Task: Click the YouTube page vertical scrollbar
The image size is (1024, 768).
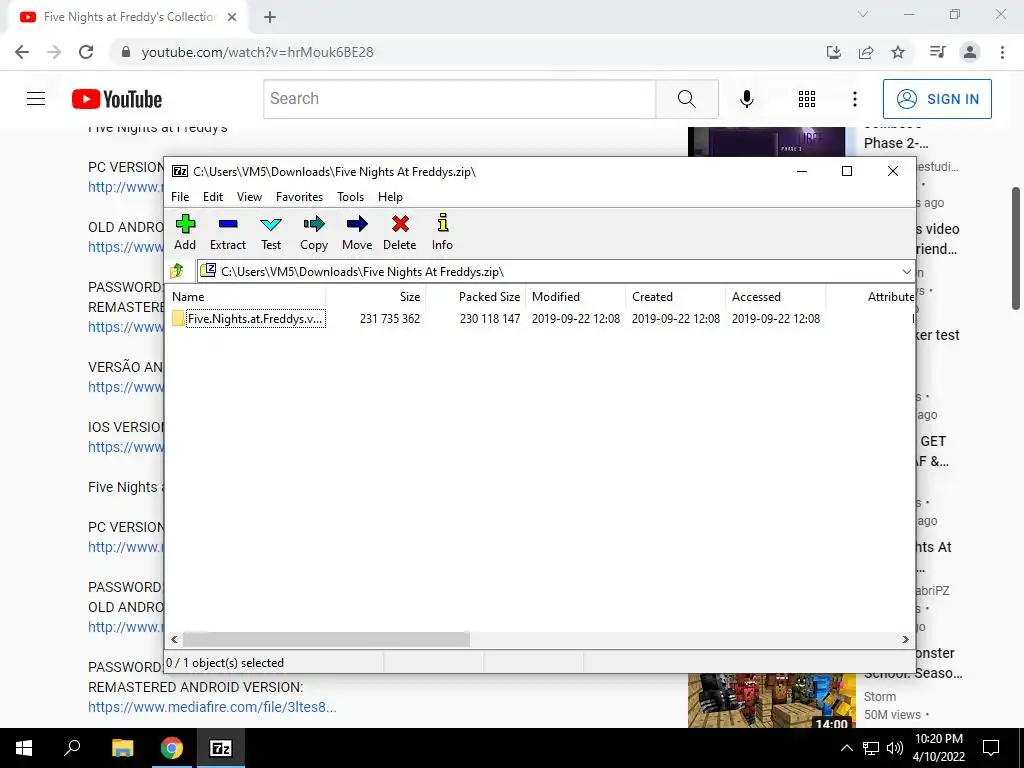Action: [1016, 248]
